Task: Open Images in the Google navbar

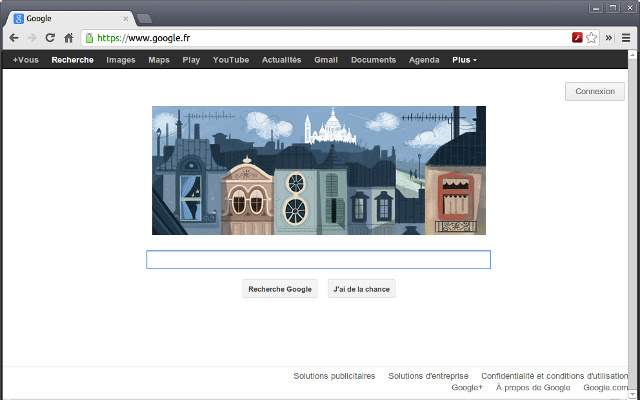Action: pyautogui.click(x=121, y=60)
